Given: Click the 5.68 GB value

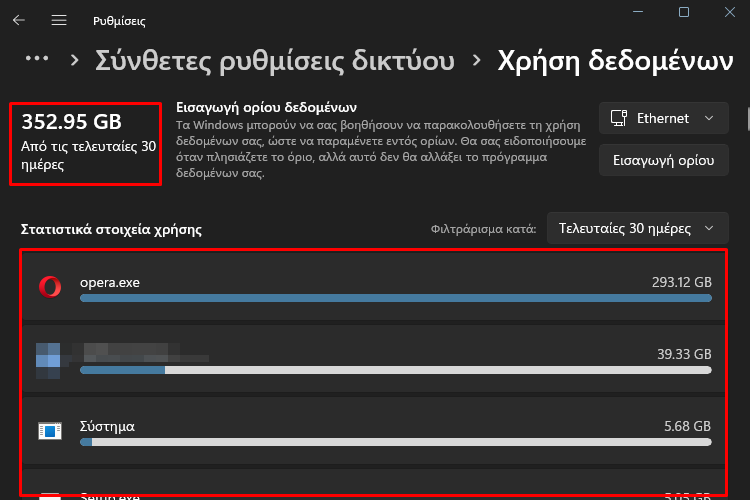Looking at the screenshot, I should (x=687, y=426).
